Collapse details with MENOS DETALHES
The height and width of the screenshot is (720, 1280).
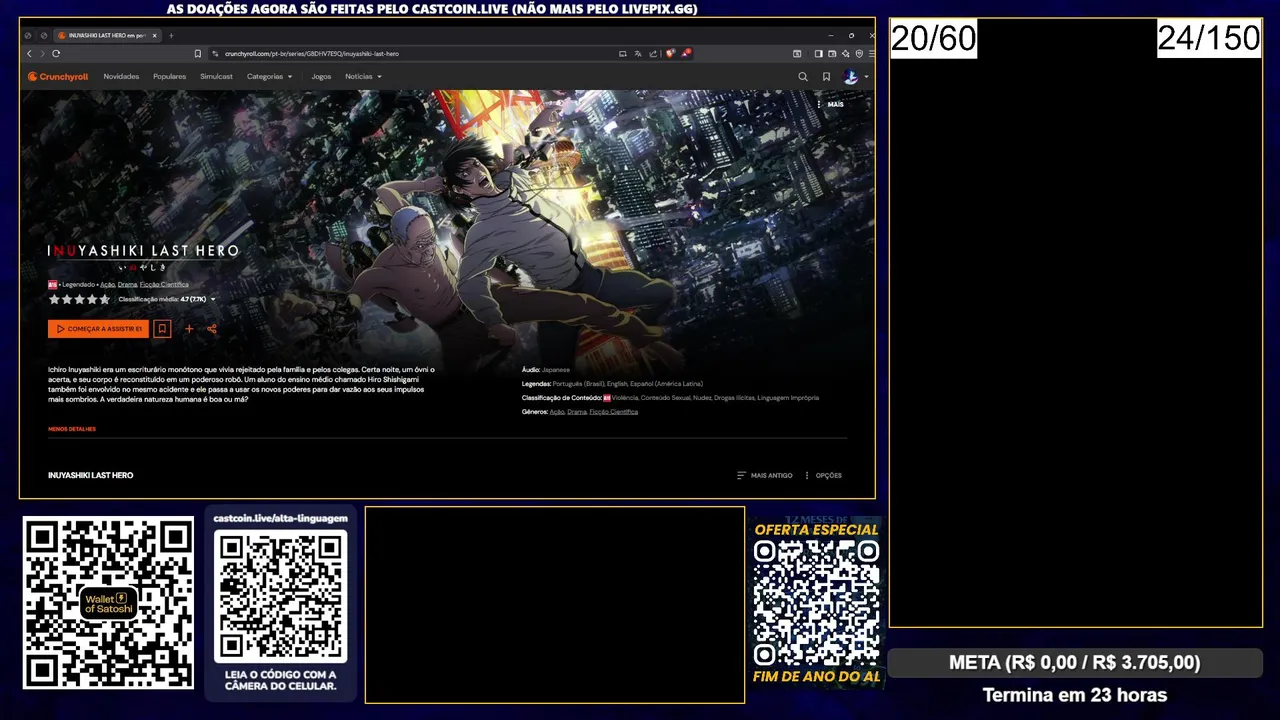(72, 429)
